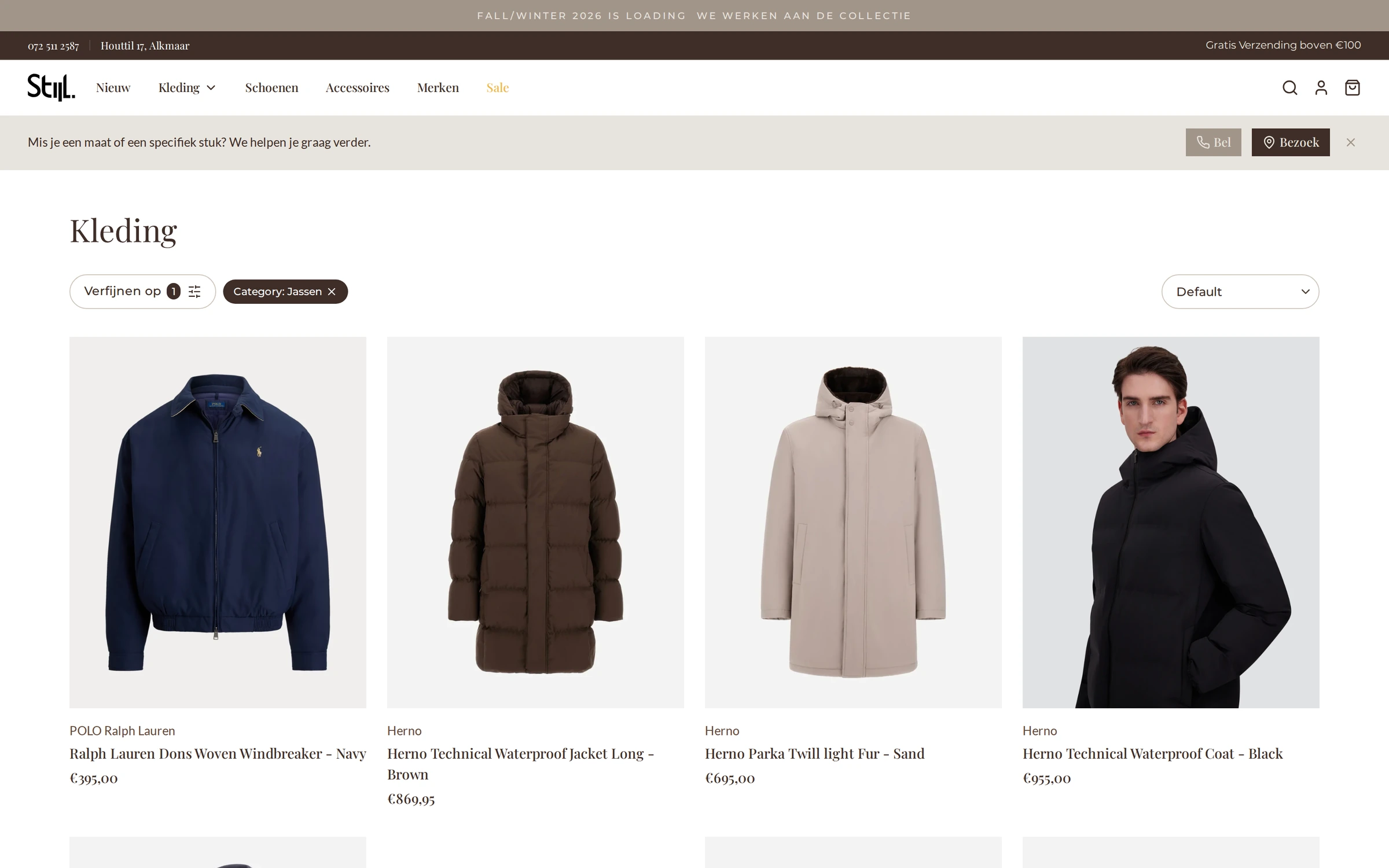Open black Herno coat model photo
Viewport: 1389px width, 868px height.
click(x=1171, y=523)
